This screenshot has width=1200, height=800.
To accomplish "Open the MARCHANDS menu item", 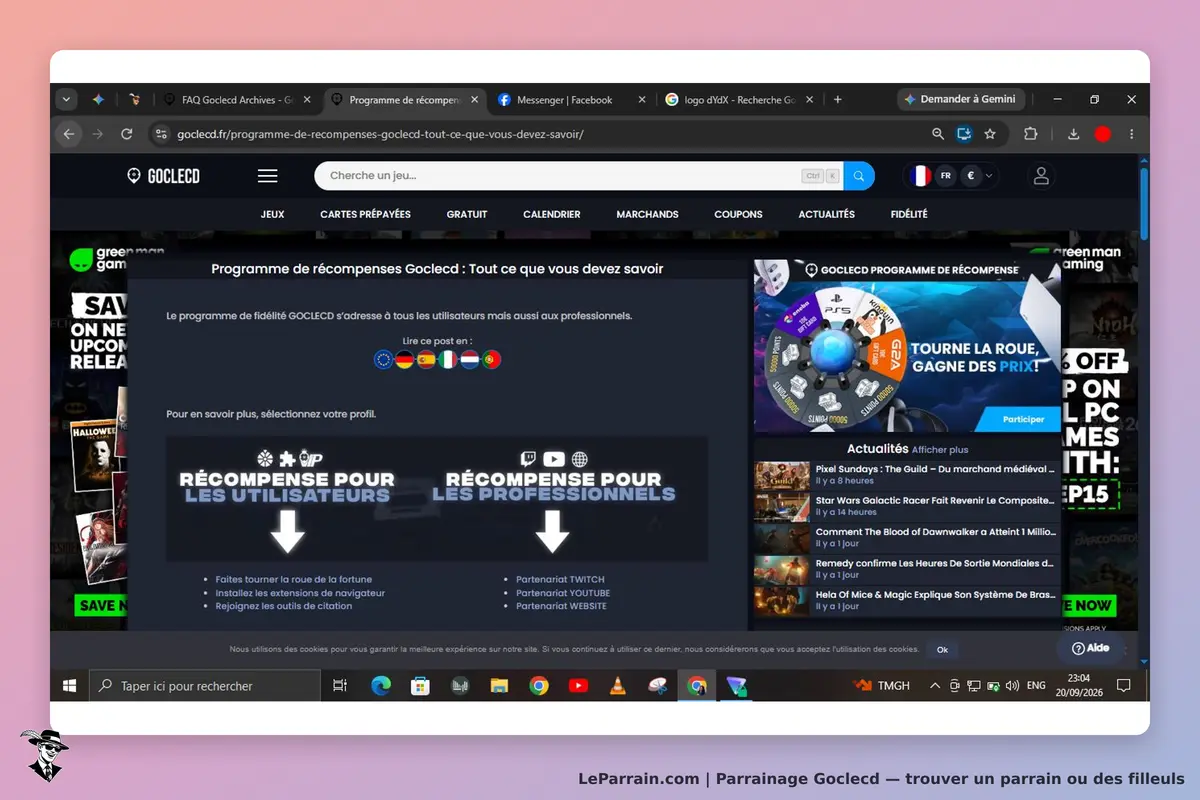I will tap(647, 214).
